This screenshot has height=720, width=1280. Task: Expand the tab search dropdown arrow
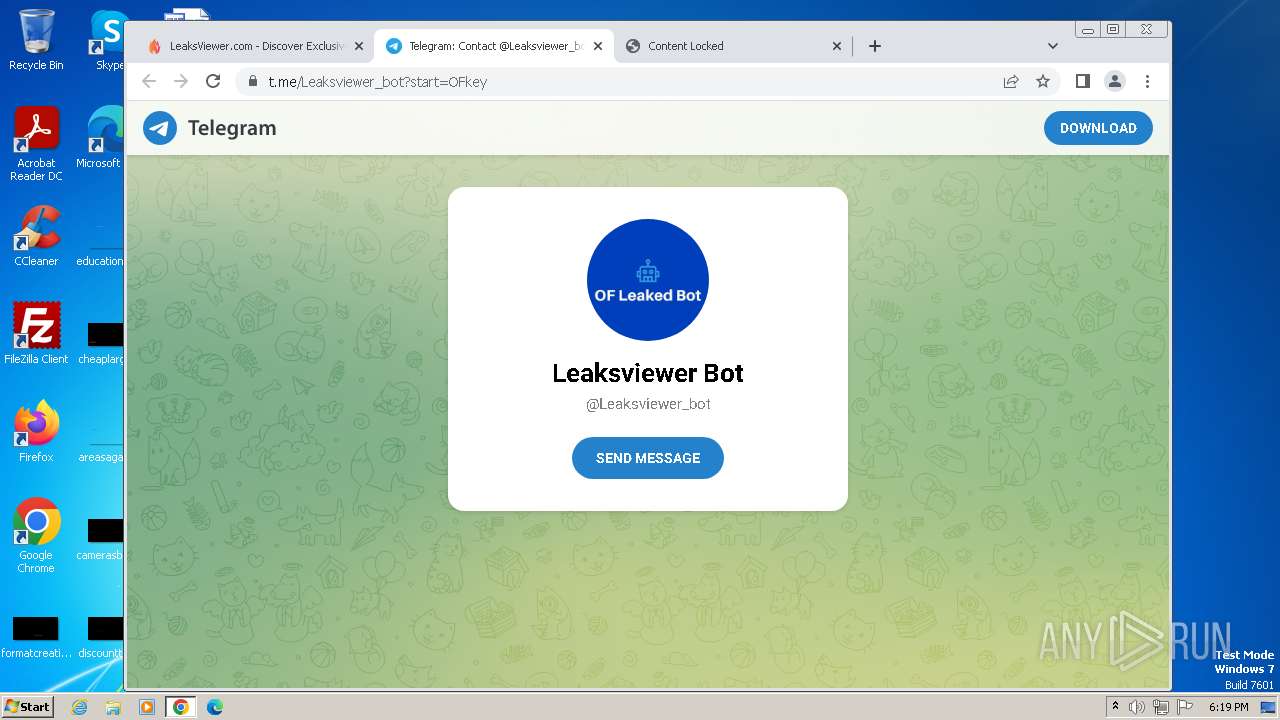click(x=1052, y=46)
